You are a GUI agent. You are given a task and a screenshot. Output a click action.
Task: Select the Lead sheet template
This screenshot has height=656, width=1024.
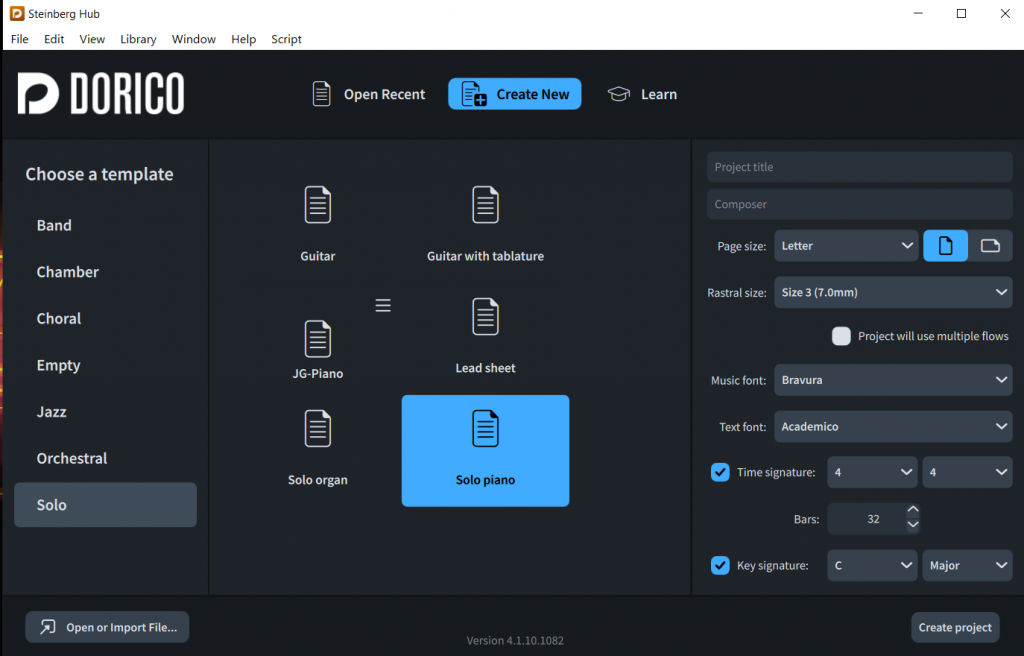click(485, 318)
